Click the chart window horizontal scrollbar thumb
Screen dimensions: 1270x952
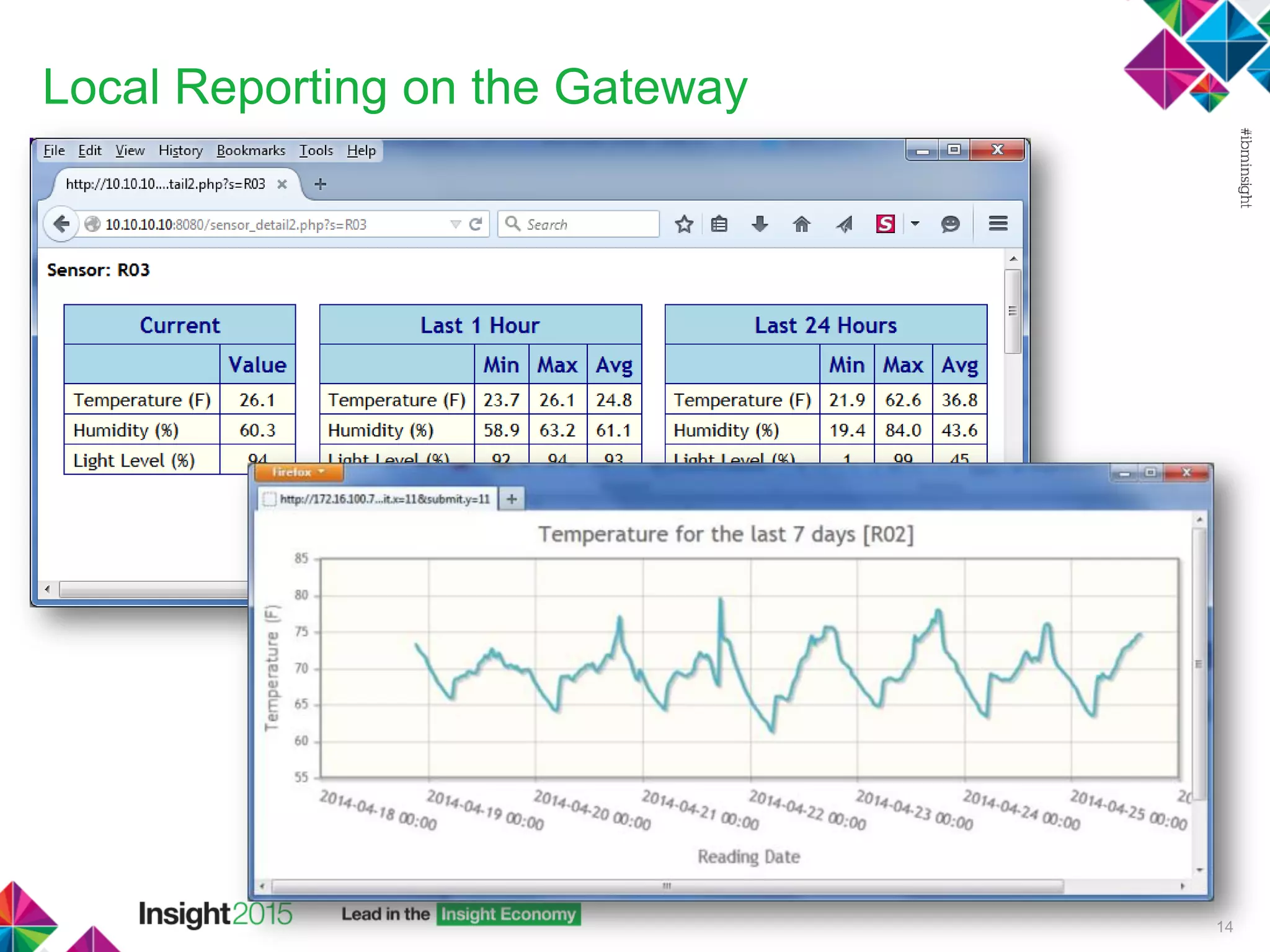[x=667, y=886]
